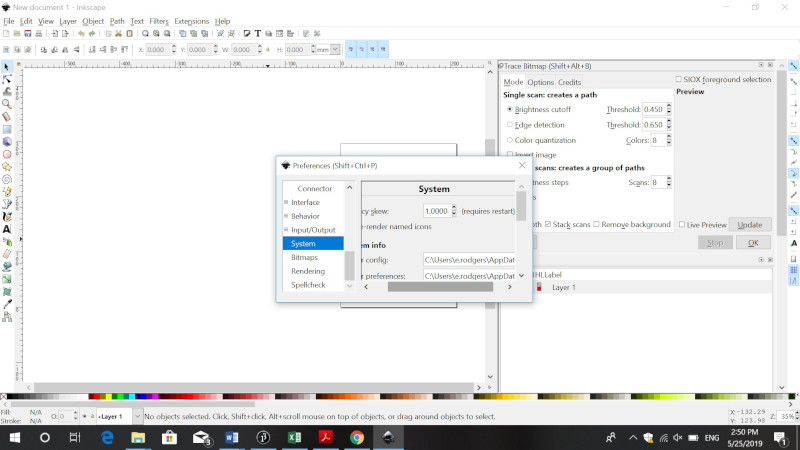Viewport: 800px width, 450px height.
Task: Click the Print toolbar icon
Action: pyautogui.click(x=38, y=34)
